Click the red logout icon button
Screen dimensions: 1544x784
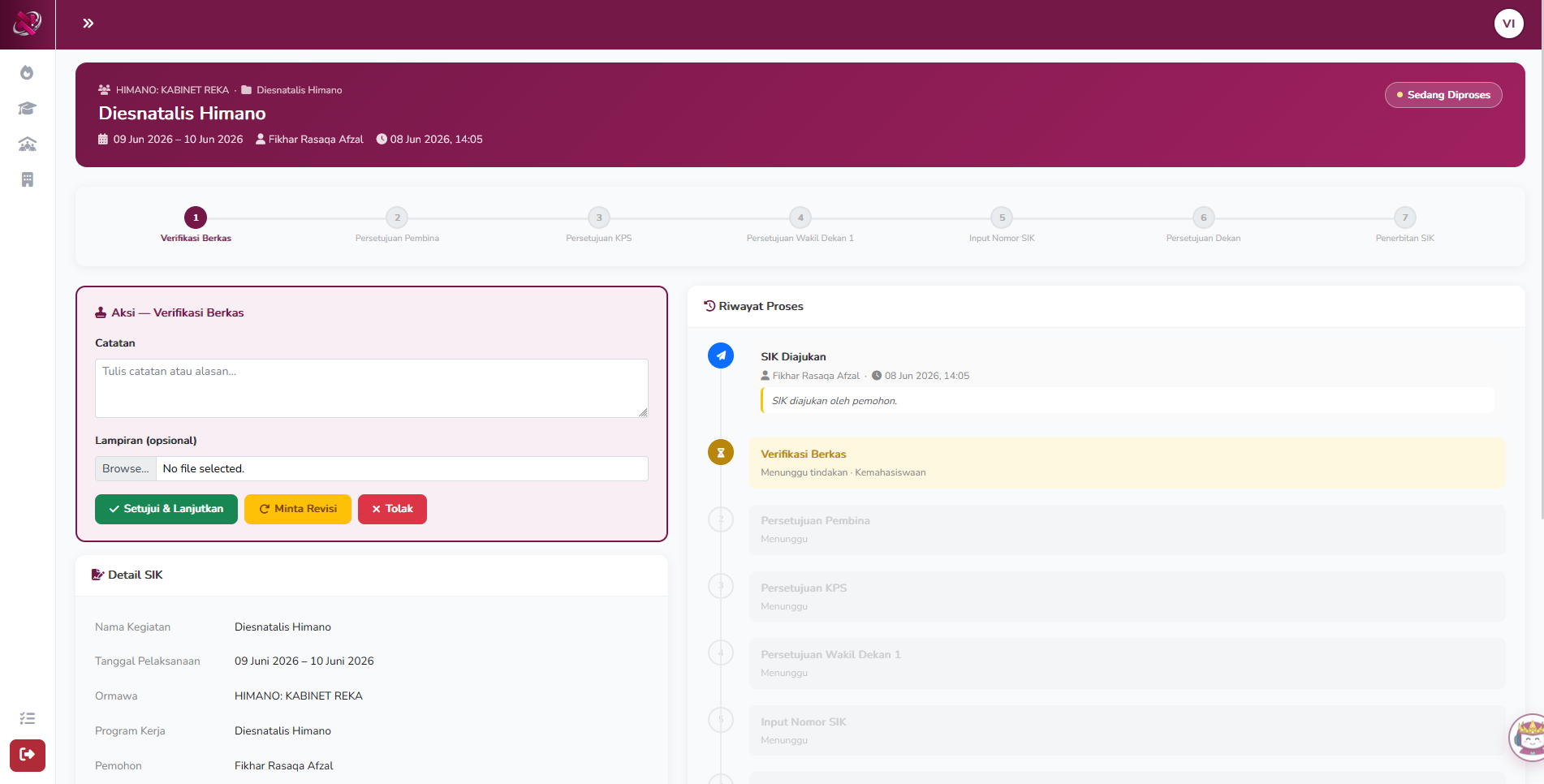[x=28, y=755]
